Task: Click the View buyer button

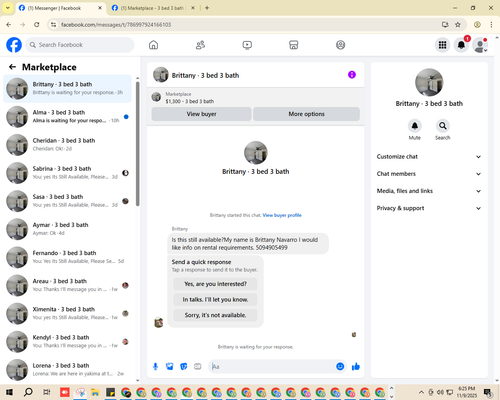Action: (201, 114)
